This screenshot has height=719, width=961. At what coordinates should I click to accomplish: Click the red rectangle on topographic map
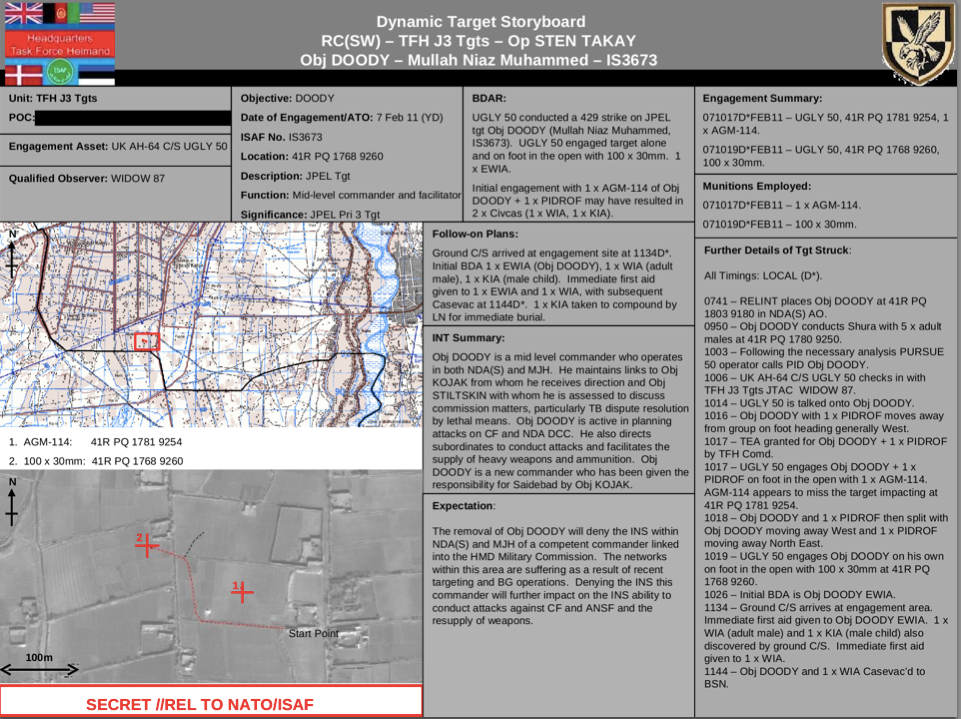(x=146, y=341)
